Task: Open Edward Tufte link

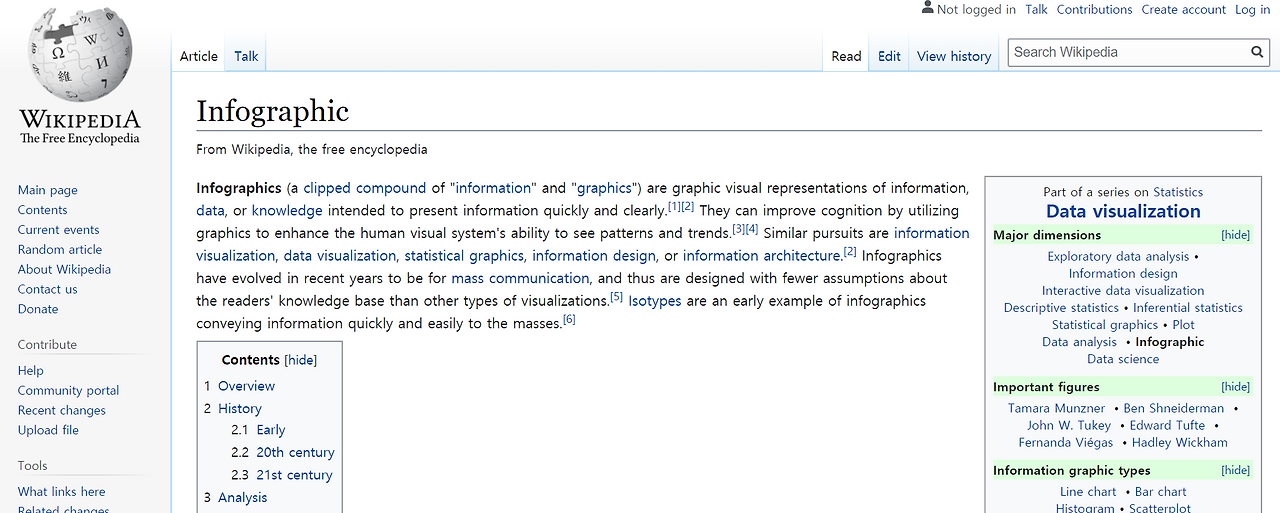Action: [1167, 426]
